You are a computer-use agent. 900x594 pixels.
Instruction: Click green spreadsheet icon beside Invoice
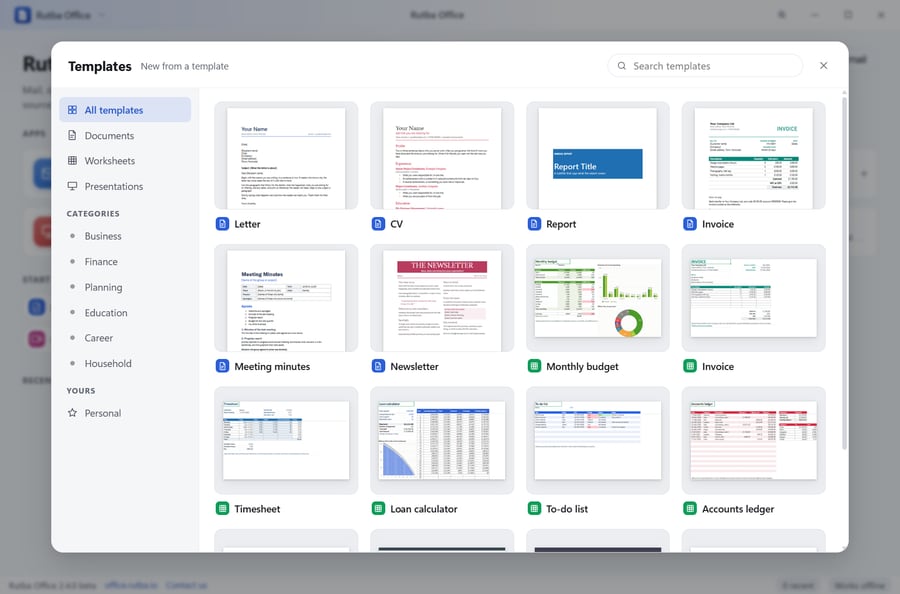pyautogui.click(x=690, y=366)
